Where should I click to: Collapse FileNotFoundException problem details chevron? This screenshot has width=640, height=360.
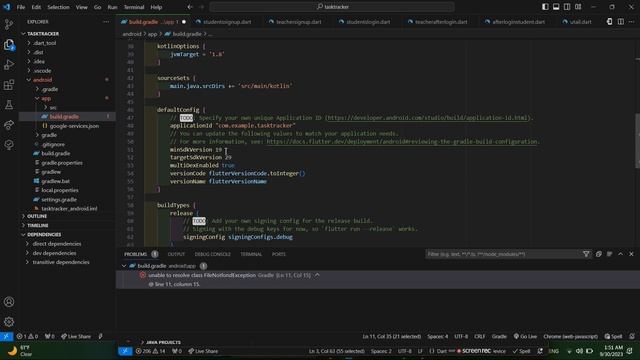(x=317, y=275)
